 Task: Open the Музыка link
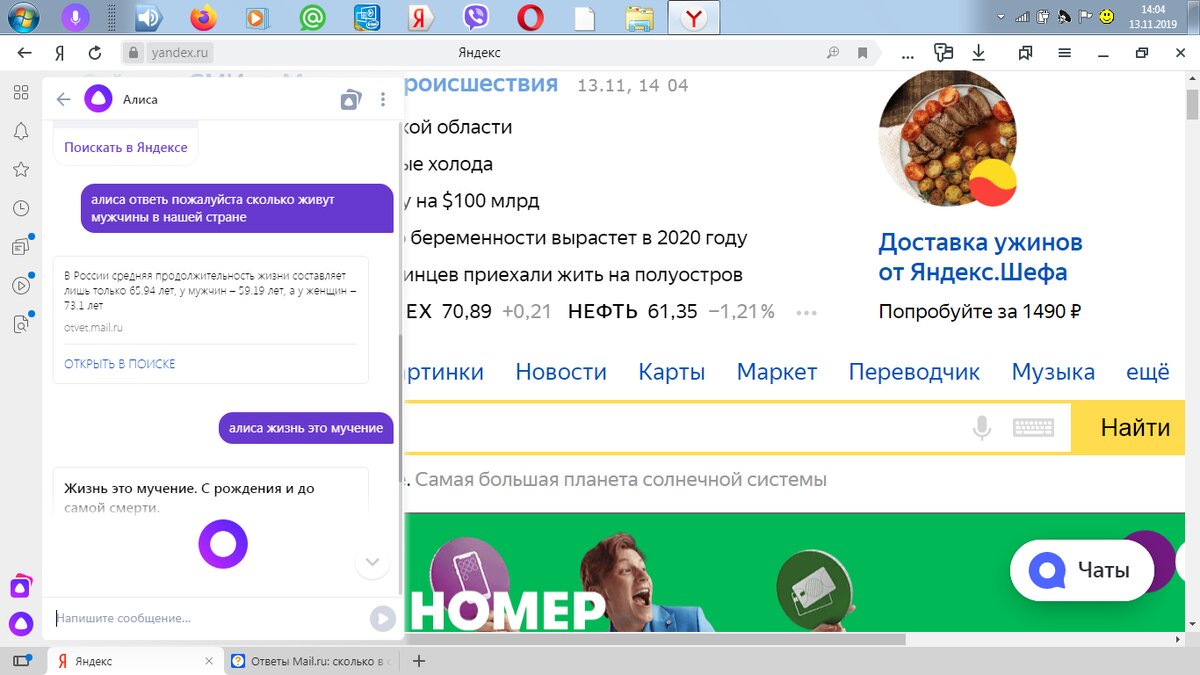pyautogui.click(x=1053, y=372)
